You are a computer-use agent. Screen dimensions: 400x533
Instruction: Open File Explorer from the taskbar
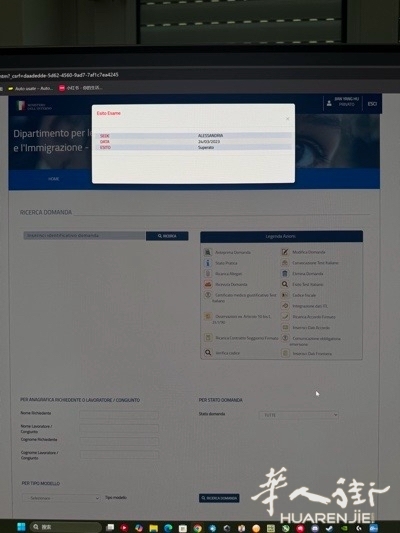point(154,528)
